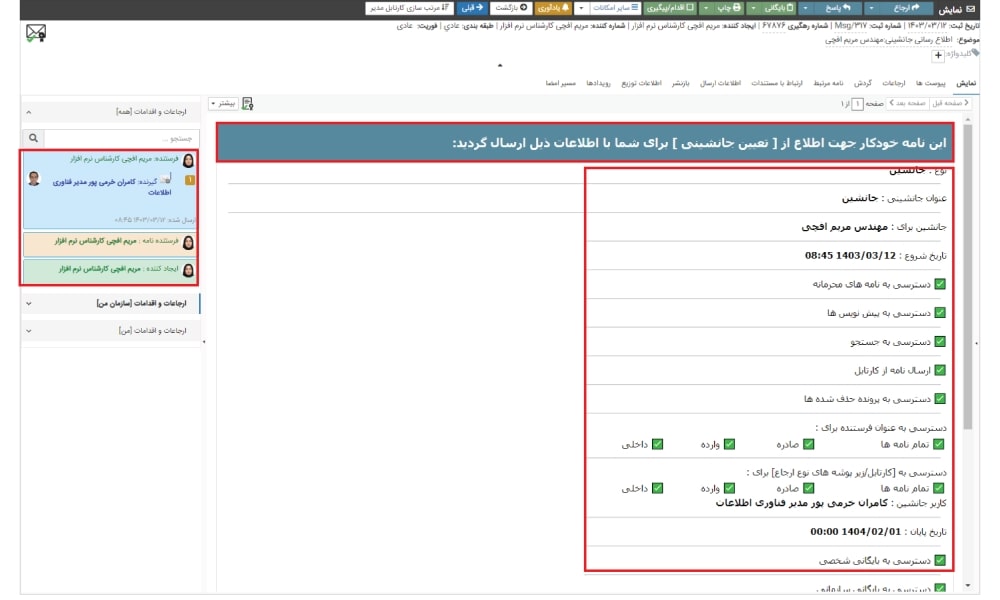The width and height of the screenshot is (1000, 600).
Task: Click the plus icon next to کلیدواژه
Action: point(937,55)
